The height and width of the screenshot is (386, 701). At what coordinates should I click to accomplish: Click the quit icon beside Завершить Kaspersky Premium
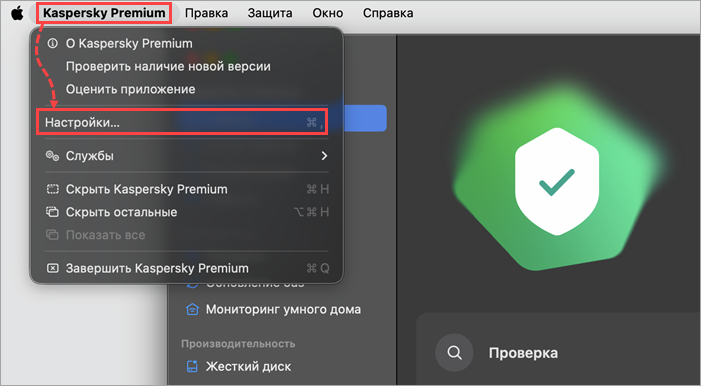[53, 268]
